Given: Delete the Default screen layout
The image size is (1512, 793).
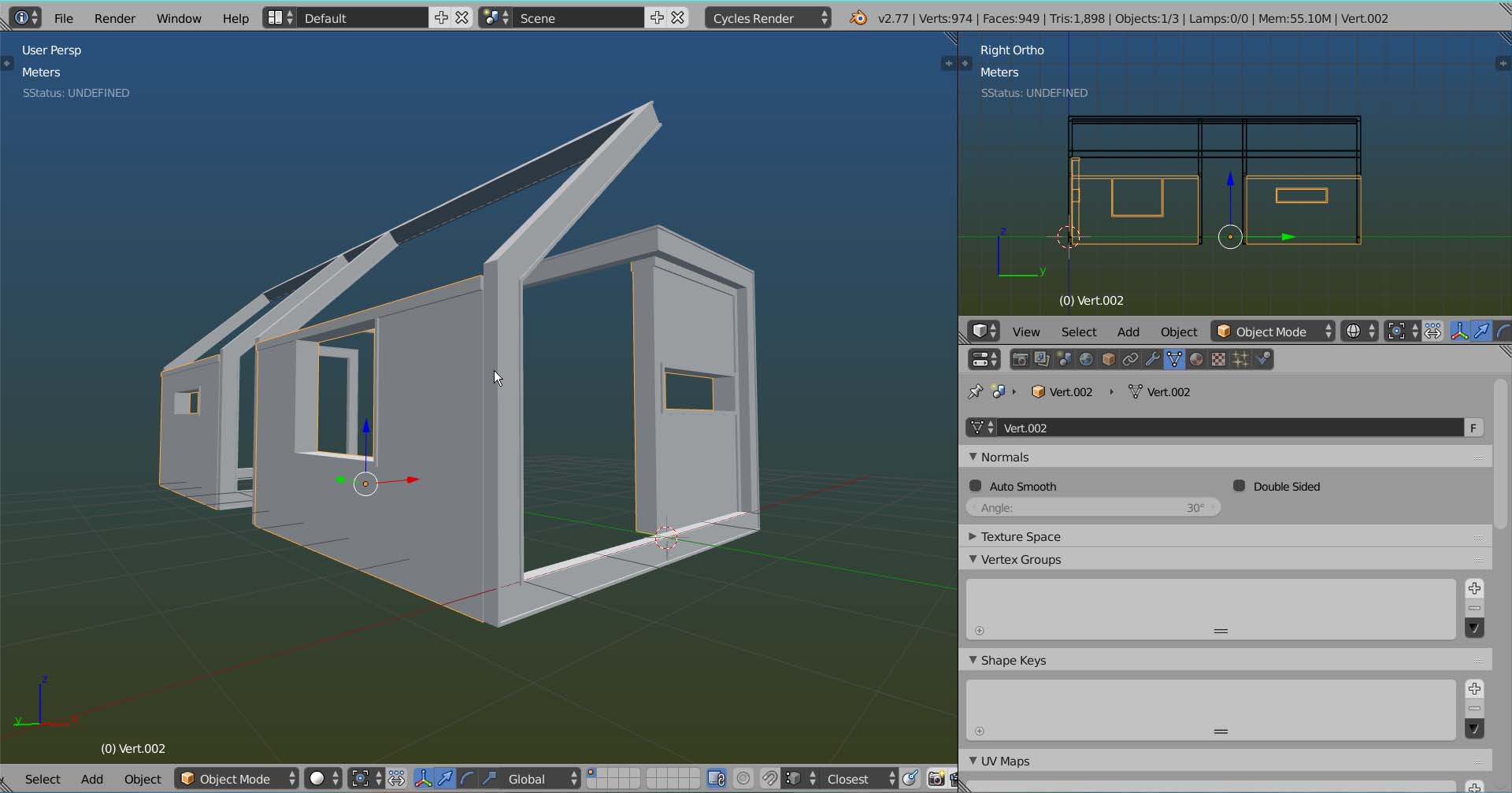Looking at the screenshot, I should coord(462,18).
